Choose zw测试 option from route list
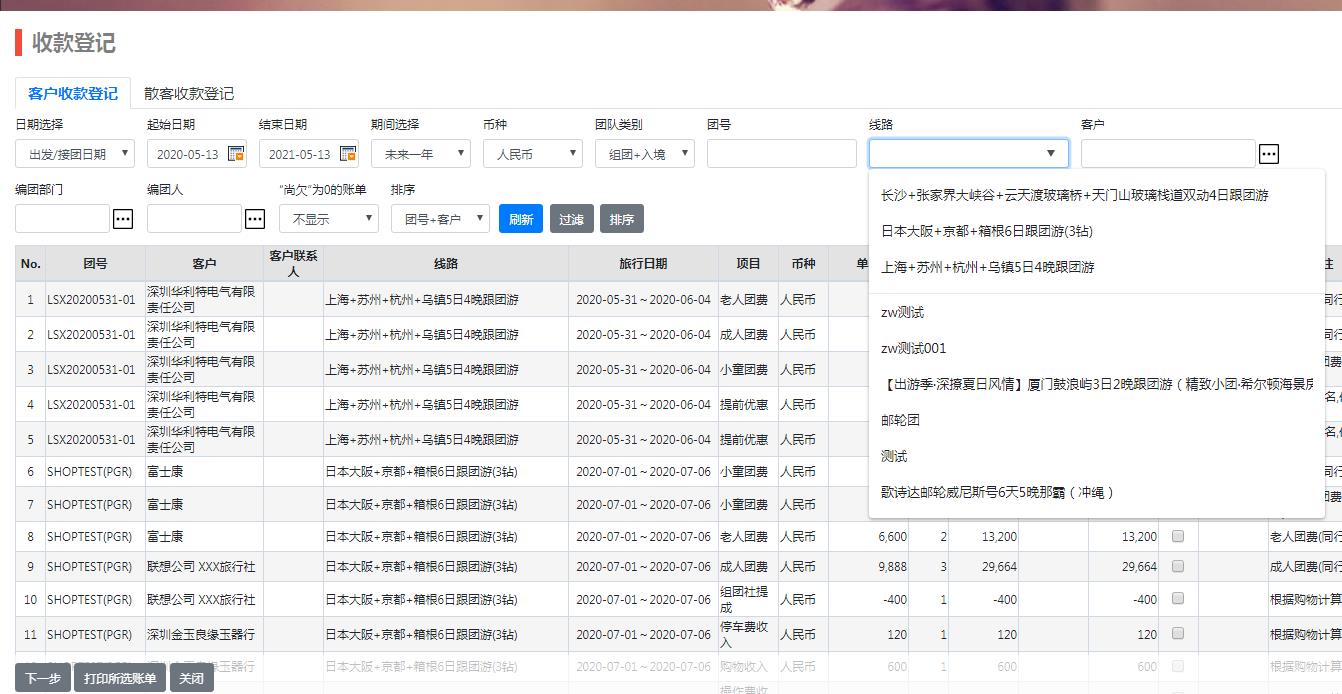Screen dimensions: 1342x694 click(x=1097, y=312)
